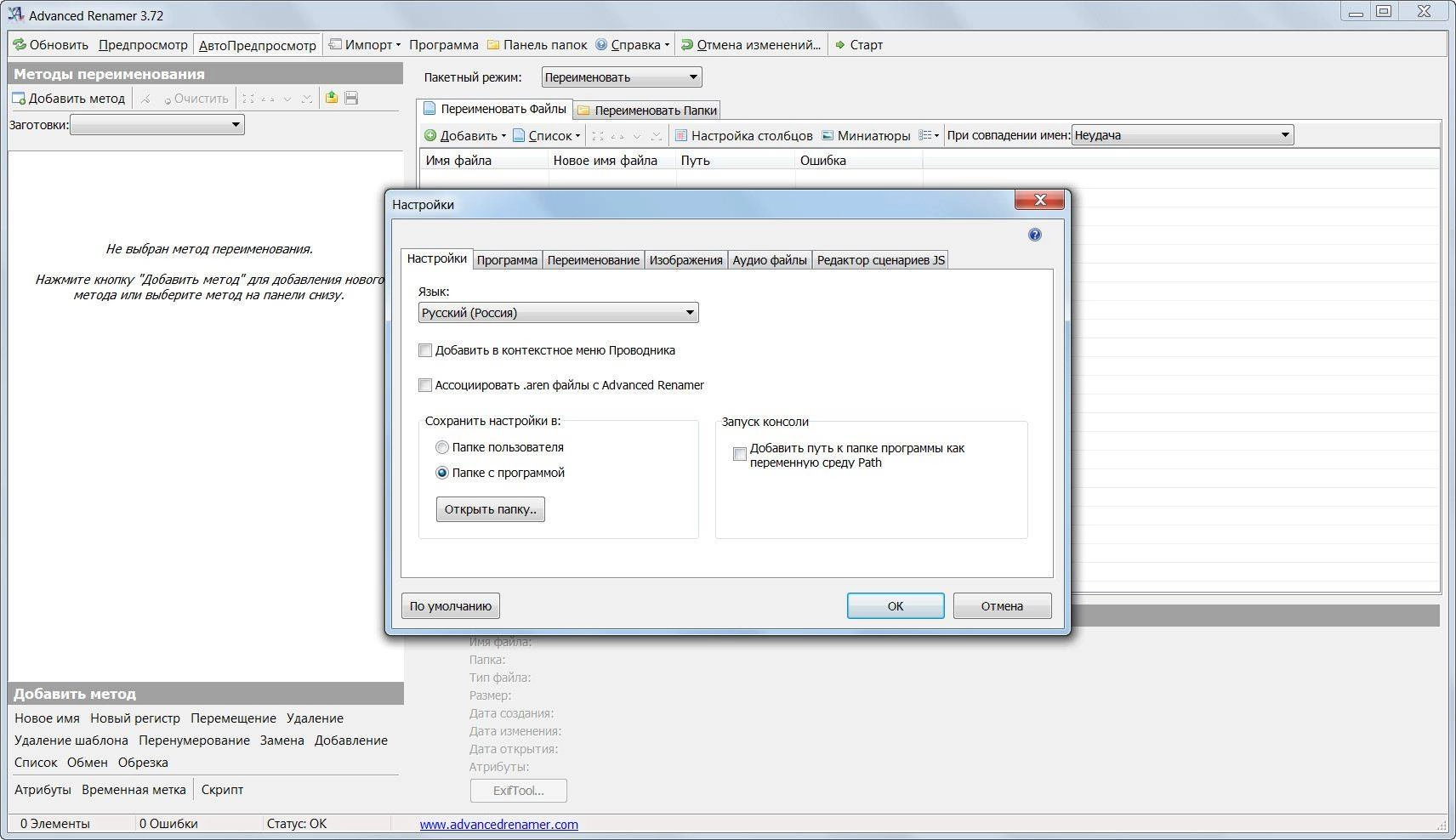Click the Обновить refresh toolbar item
The width and height of the screenshot is (1456, 840).
(x=50, y=45)
